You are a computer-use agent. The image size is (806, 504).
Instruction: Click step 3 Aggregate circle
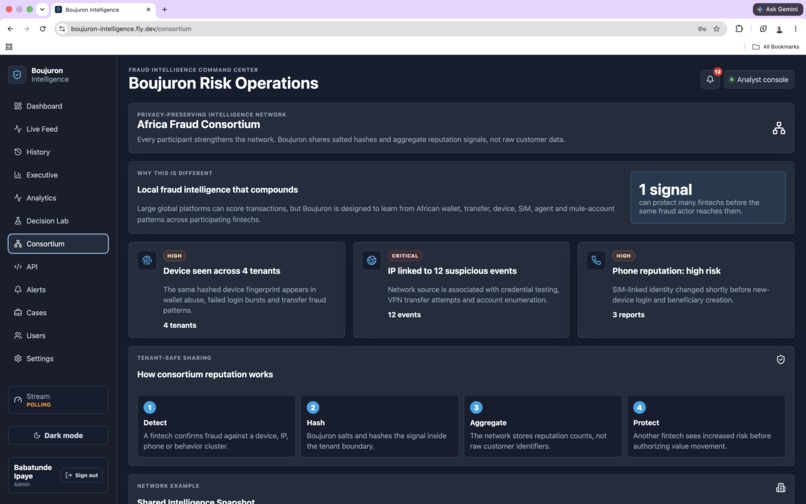476,408
